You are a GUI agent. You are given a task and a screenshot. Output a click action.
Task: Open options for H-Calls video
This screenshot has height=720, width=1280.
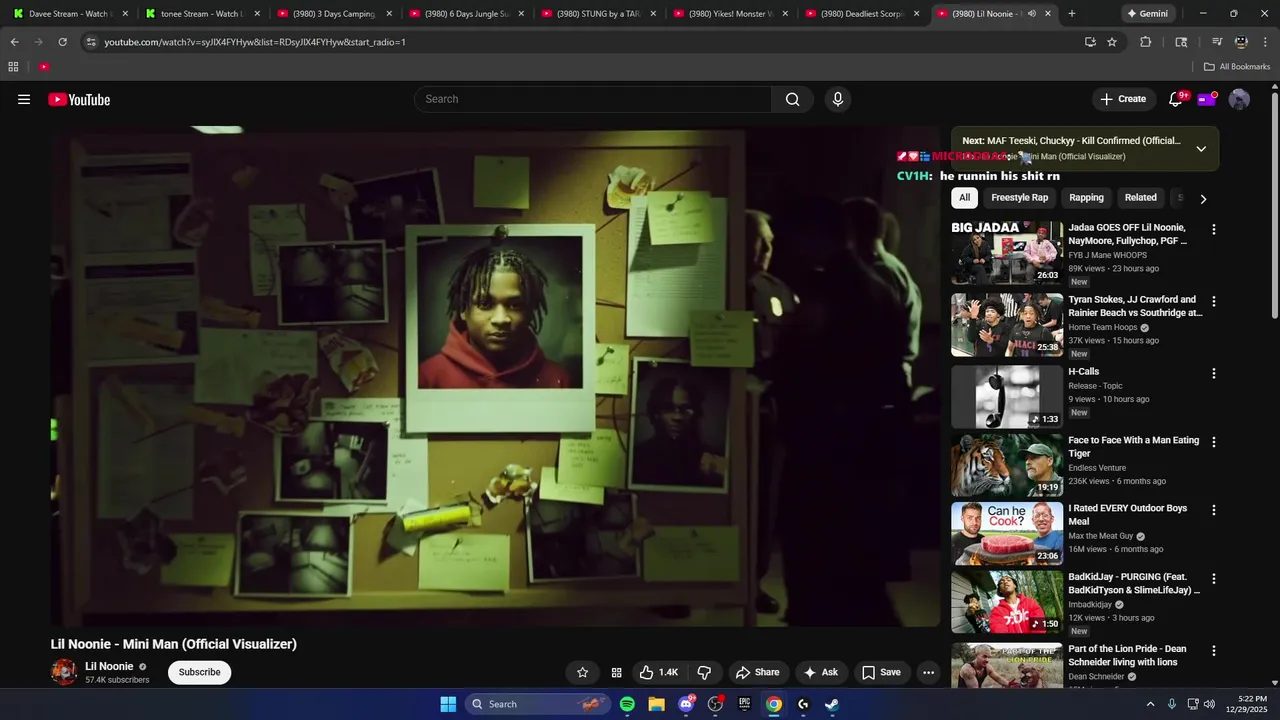point(1214,373)
